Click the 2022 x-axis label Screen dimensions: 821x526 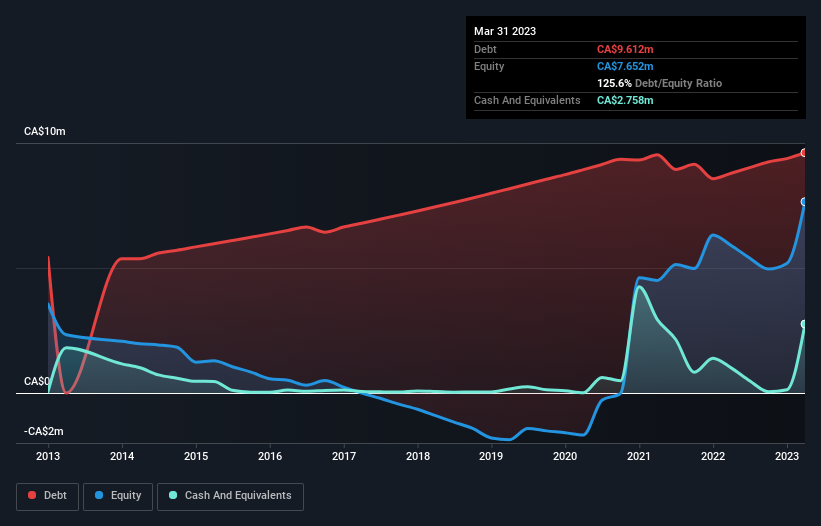coord(713,456)
